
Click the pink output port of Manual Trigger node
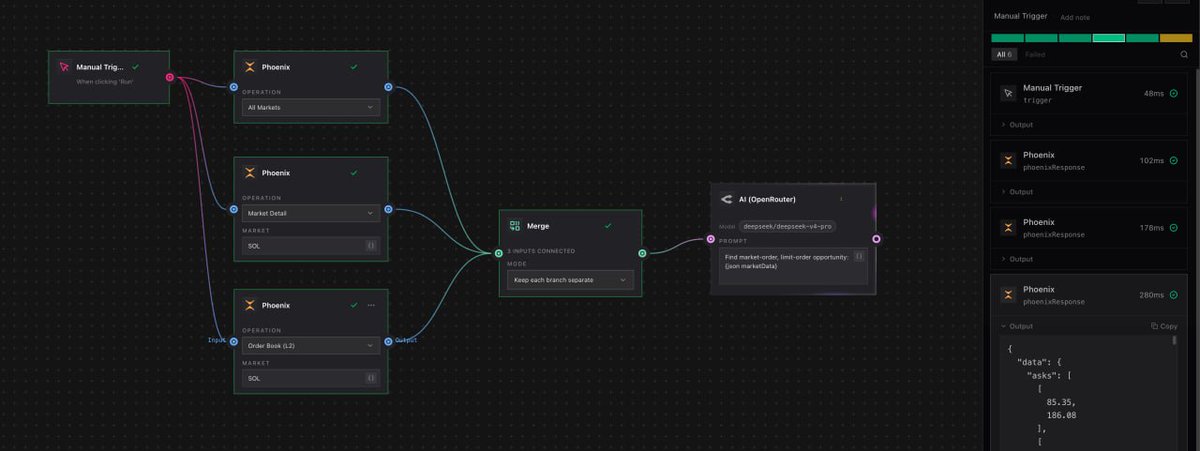point(169,76)
